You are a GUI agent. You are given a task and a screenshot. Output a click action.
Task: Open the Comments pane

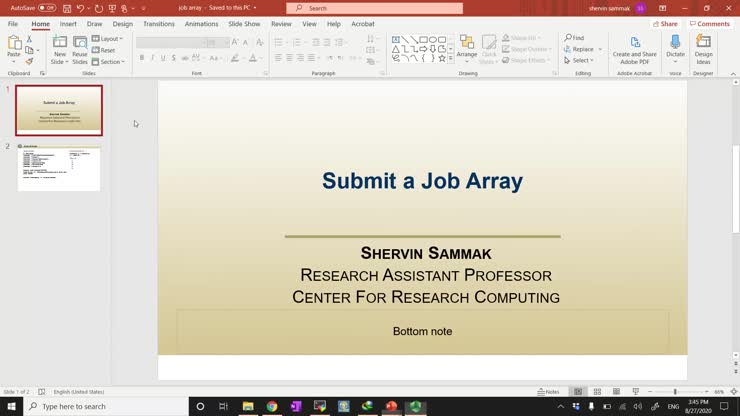click(x=709, y=24)
